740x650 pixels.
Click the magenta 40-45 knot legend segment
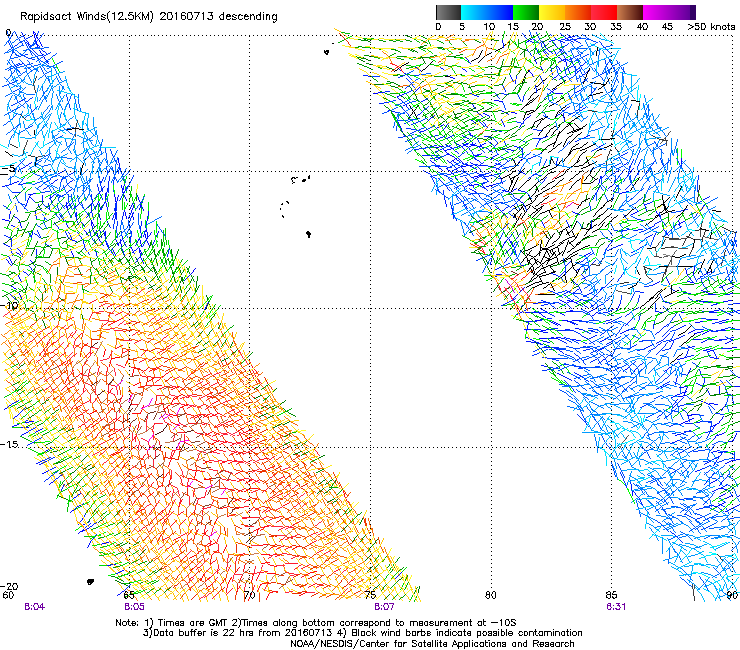pyautogui.click(x=656, y=12)
